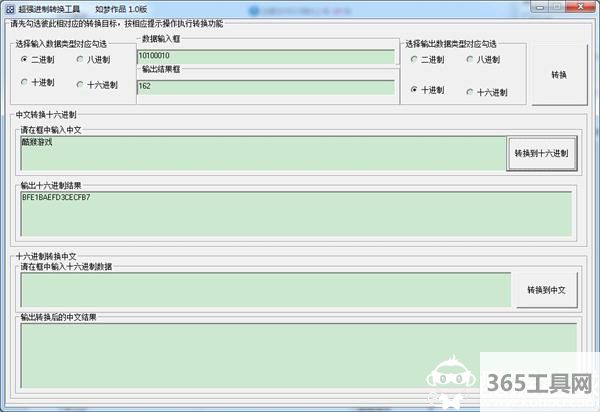Click the Chinese input box containing 酷猴游戏
The height and width of the screenshot is (412, 600).
tap(263, 153)
